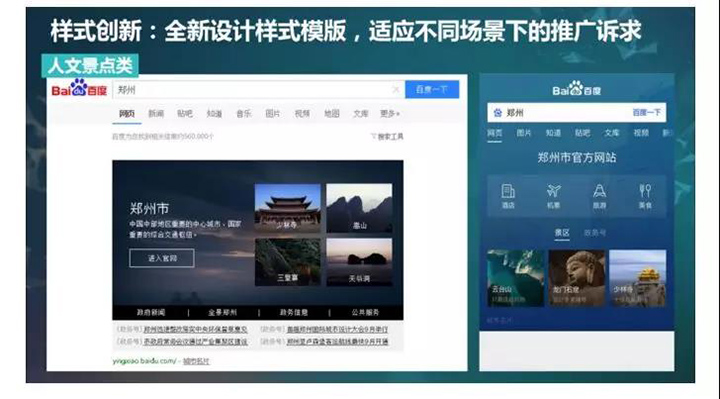Open the hotel icon in mobile panel
Image resolution: width=720 pixels, height=399 pixels.
pos(508,196)
